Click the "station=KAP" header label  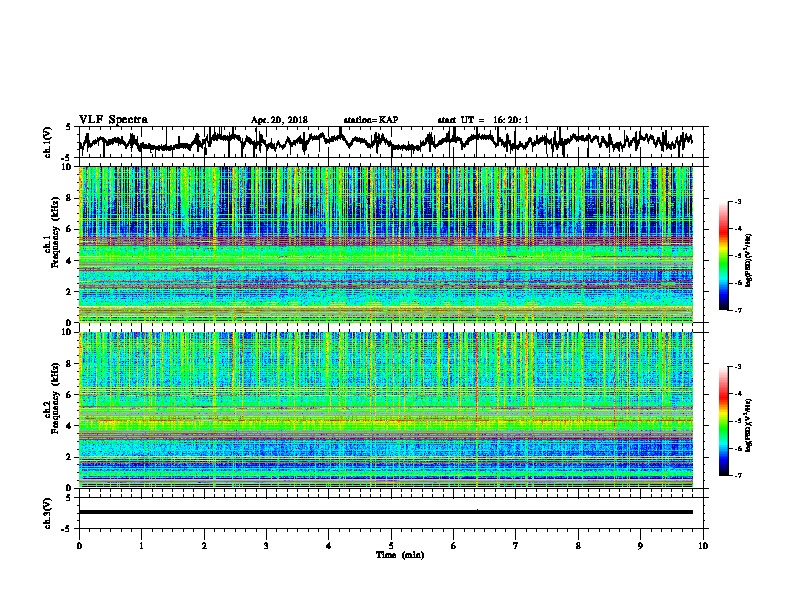tap(371, 120)
